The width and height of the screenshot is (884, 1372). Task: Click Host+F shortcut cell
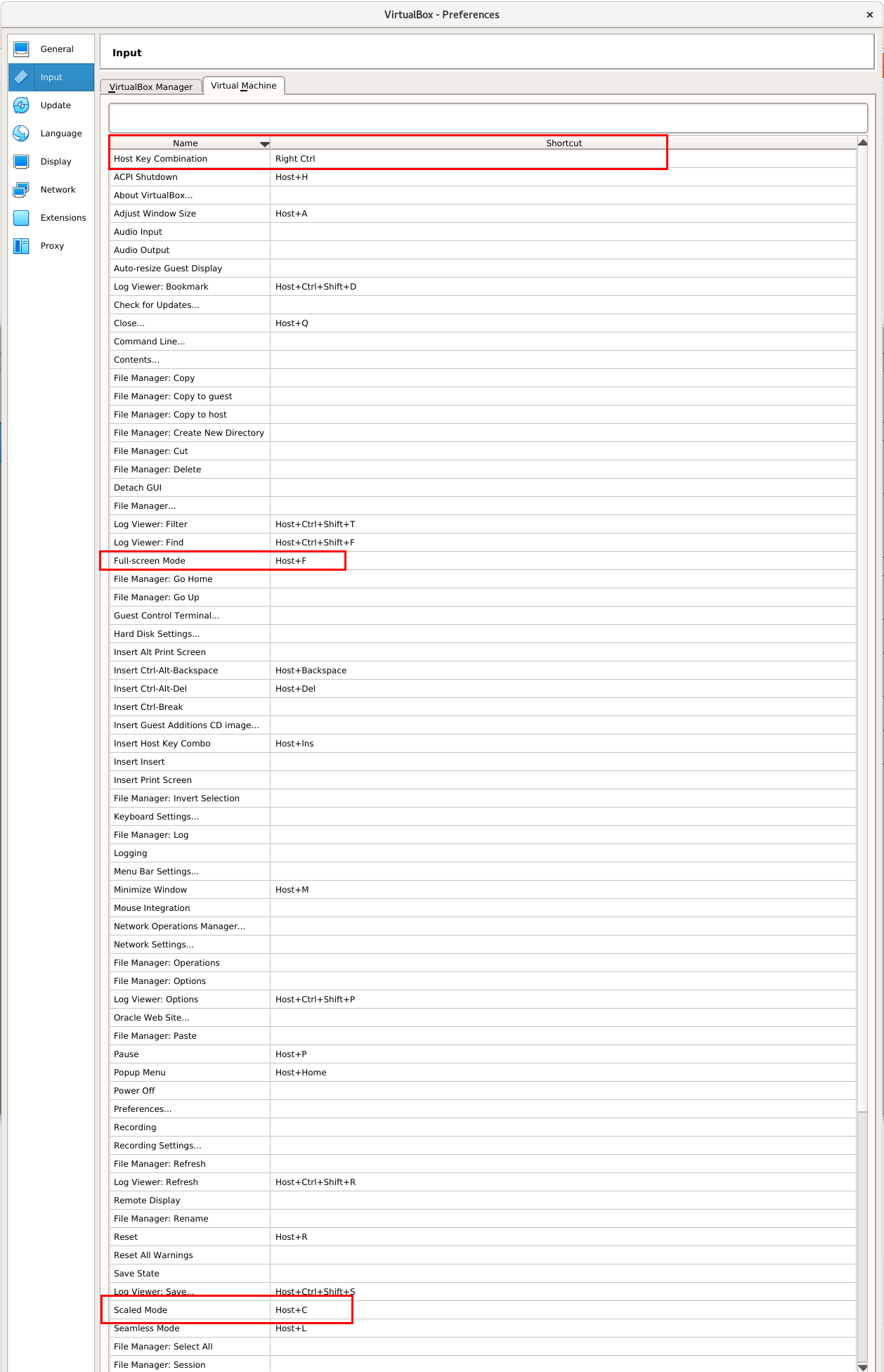click(x=563, y=561)
